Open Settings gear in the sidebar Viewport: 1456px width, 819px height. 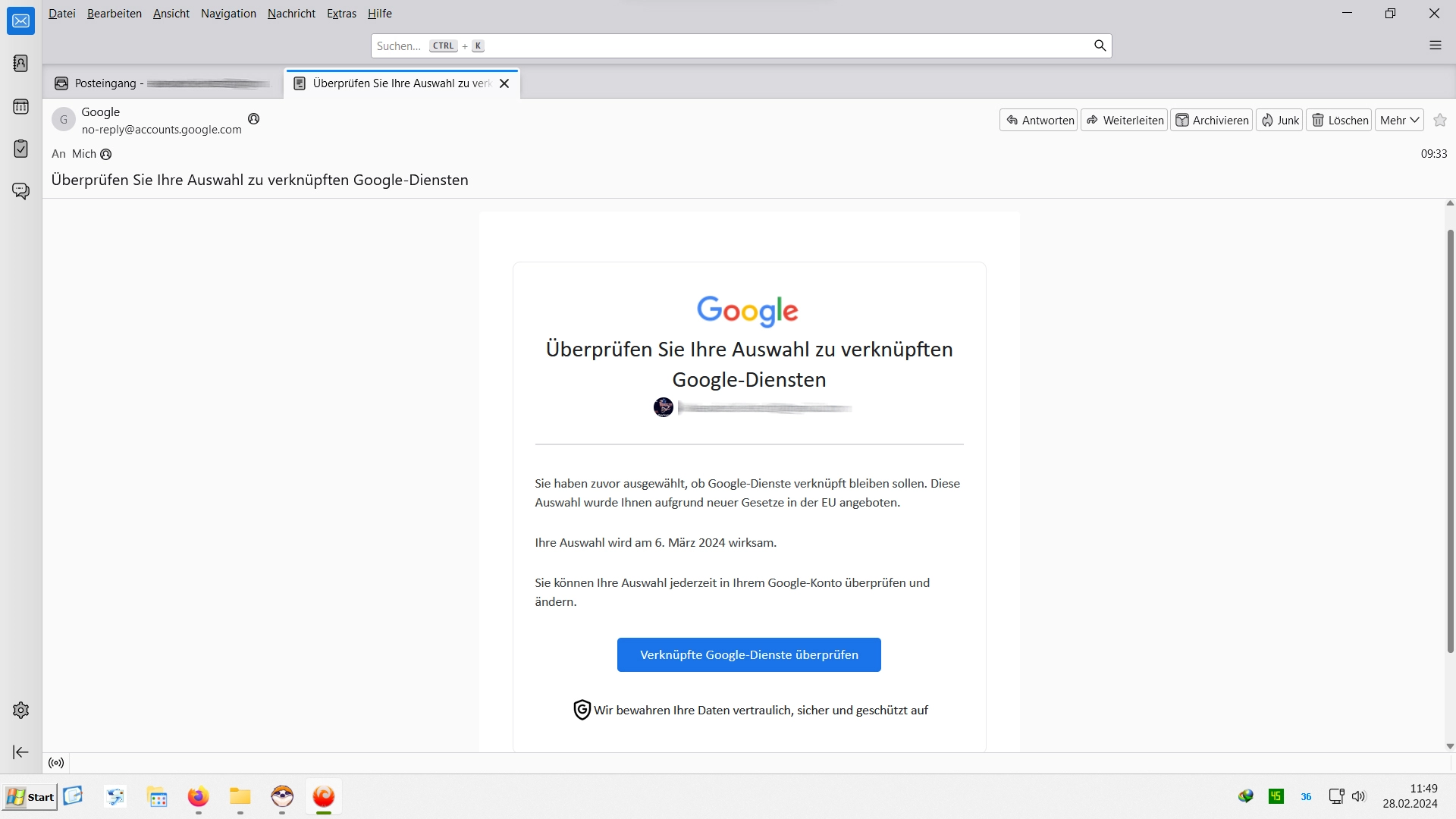click(x=20, y=711)
